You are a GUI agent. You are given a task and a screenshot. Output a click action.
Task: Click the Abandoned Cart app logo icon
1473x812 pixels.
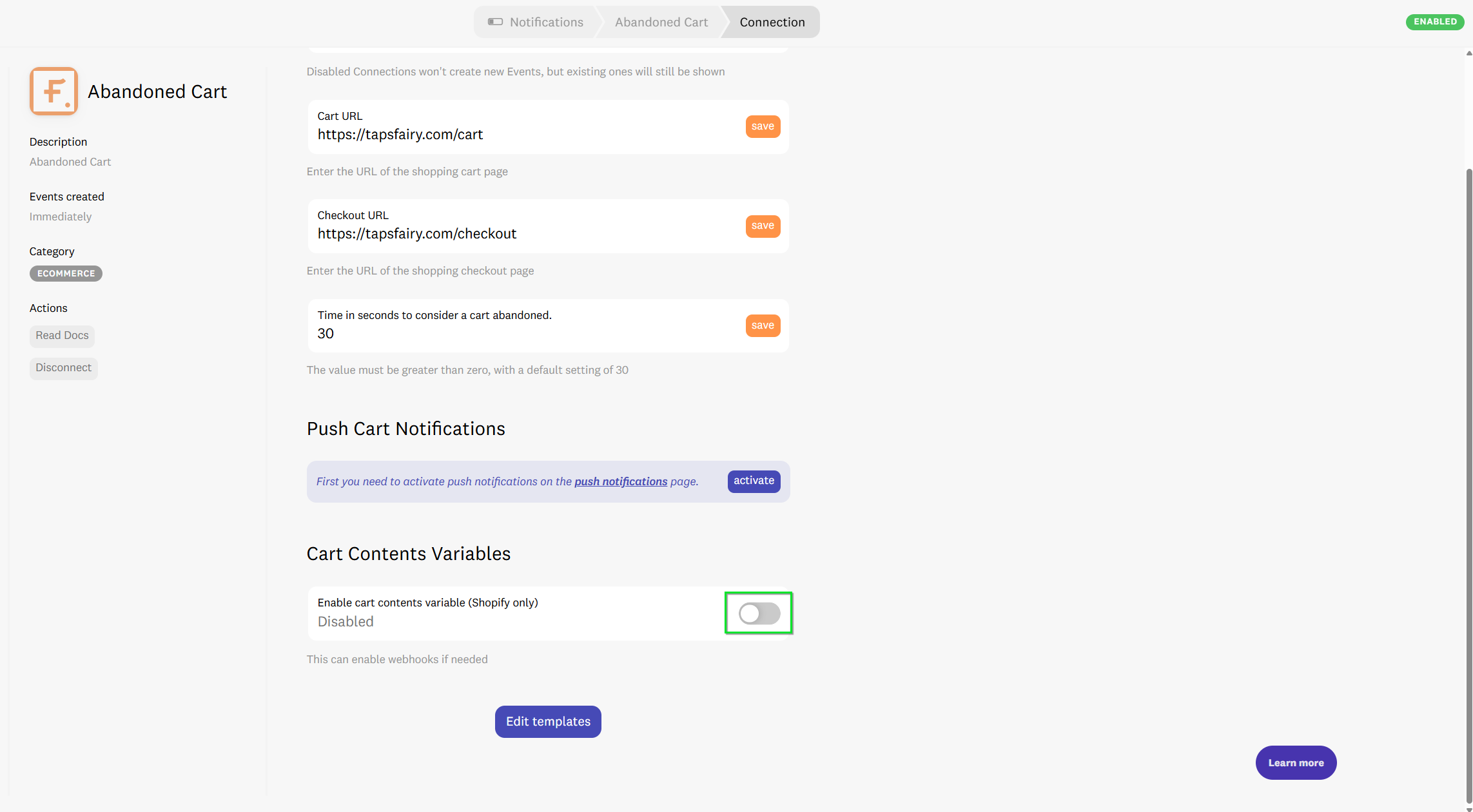(x=54, y=92)
